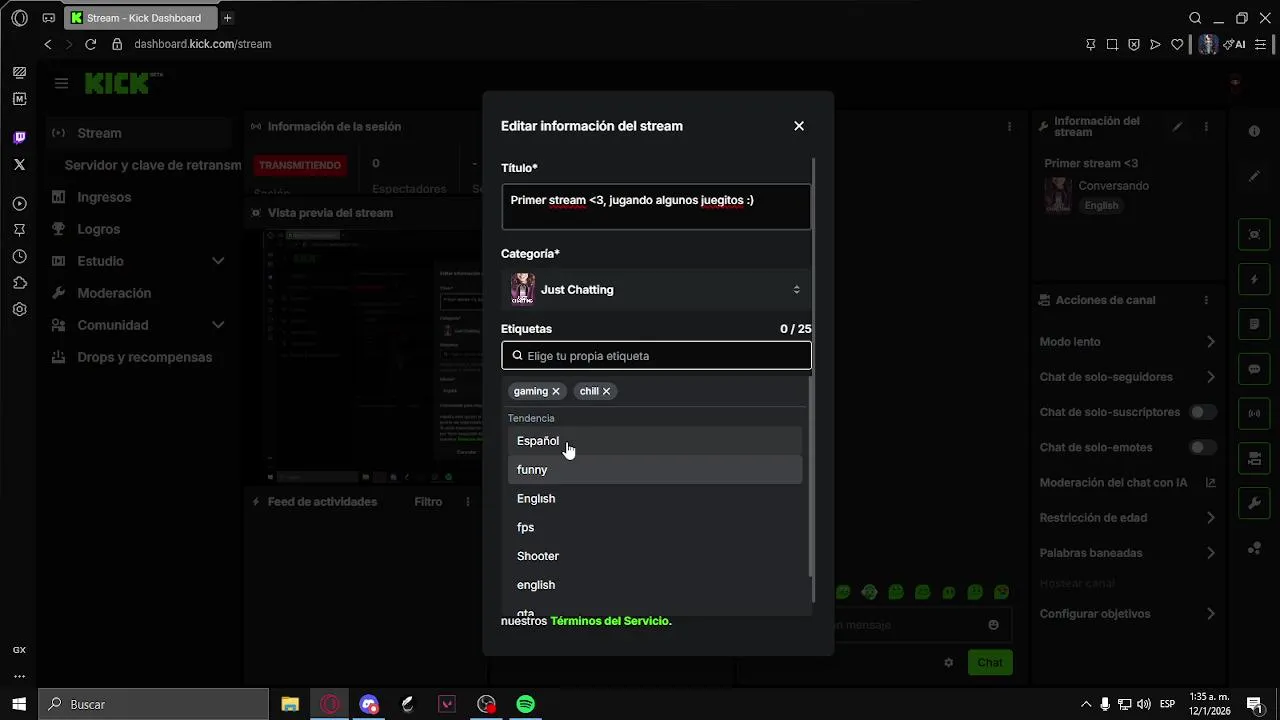Open chat settings gear icon
1280x720 pixels.
tap(949, 662)
